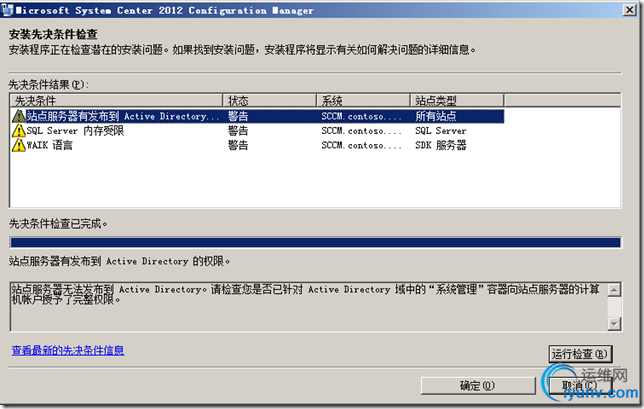Click 所有站点 cell in the highlighted row

tap(435, 116)
